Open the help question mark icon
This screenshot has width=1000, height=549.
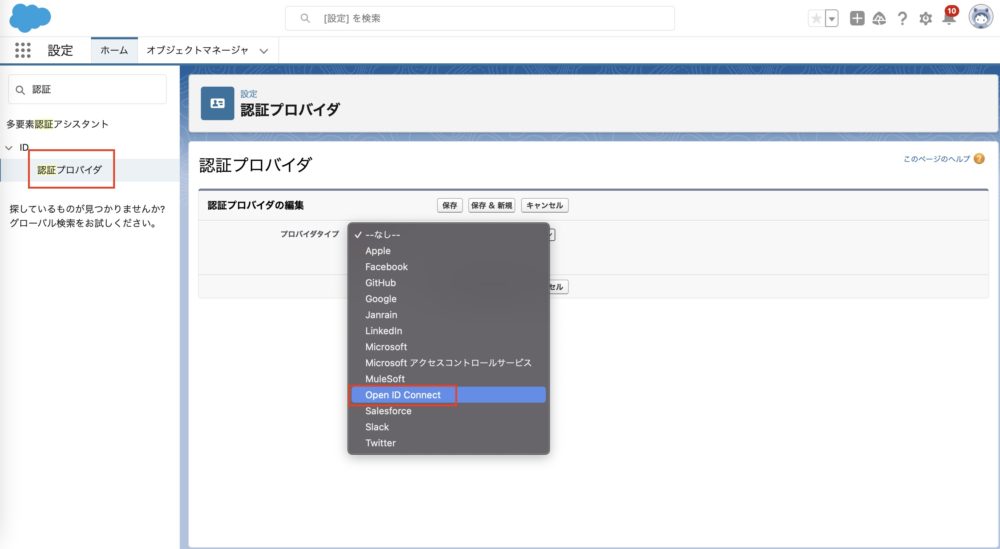pyautogui.click(x=902, y=18)
